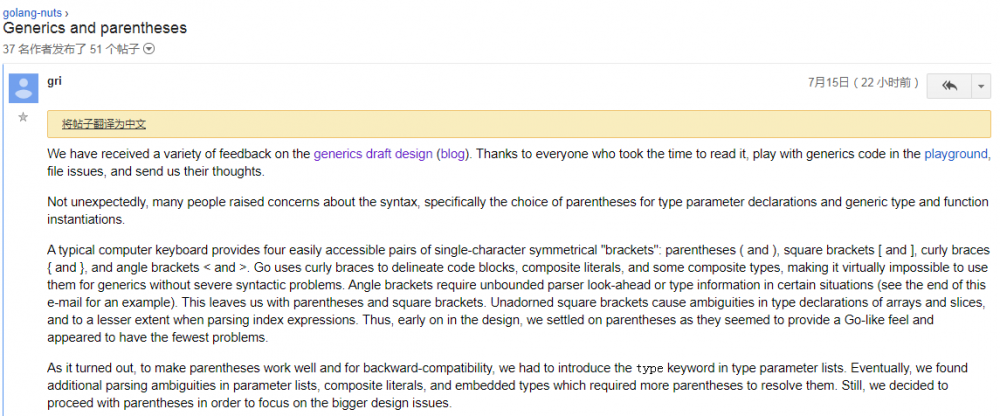Click paragraph starting Not unexpectedly
1000x416 pixels.
tap(518, 210)
